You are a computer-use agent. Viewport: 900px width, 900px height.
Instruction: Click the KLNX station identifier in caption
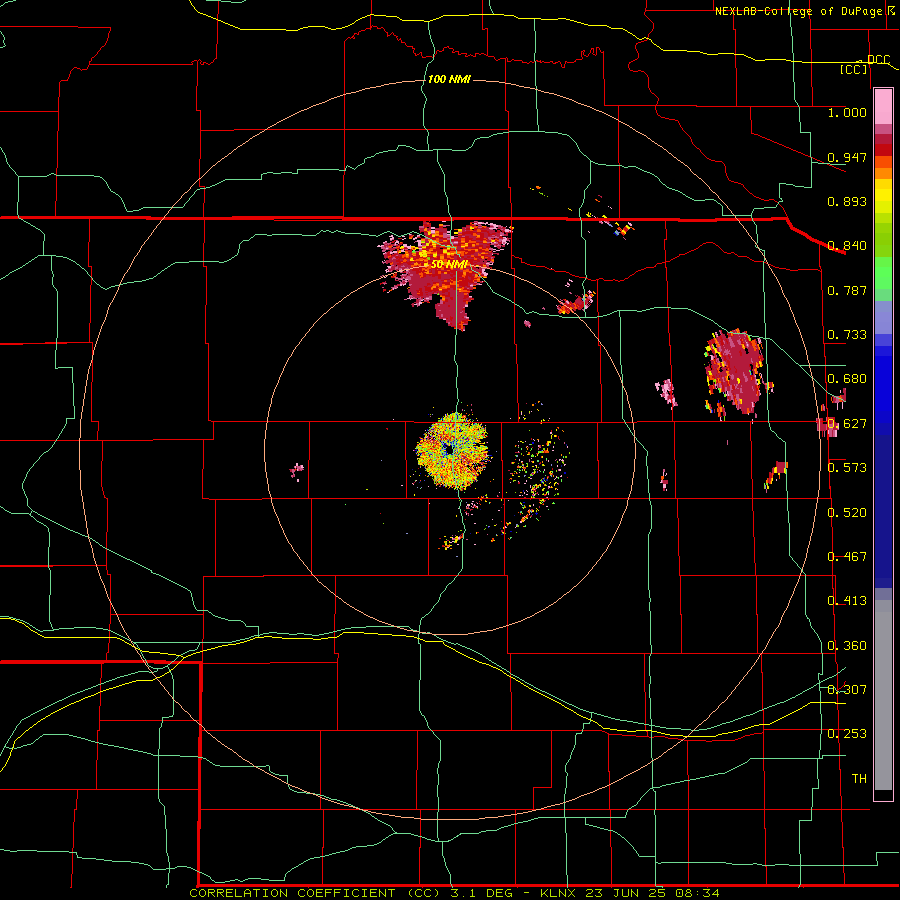pos(560,893)
